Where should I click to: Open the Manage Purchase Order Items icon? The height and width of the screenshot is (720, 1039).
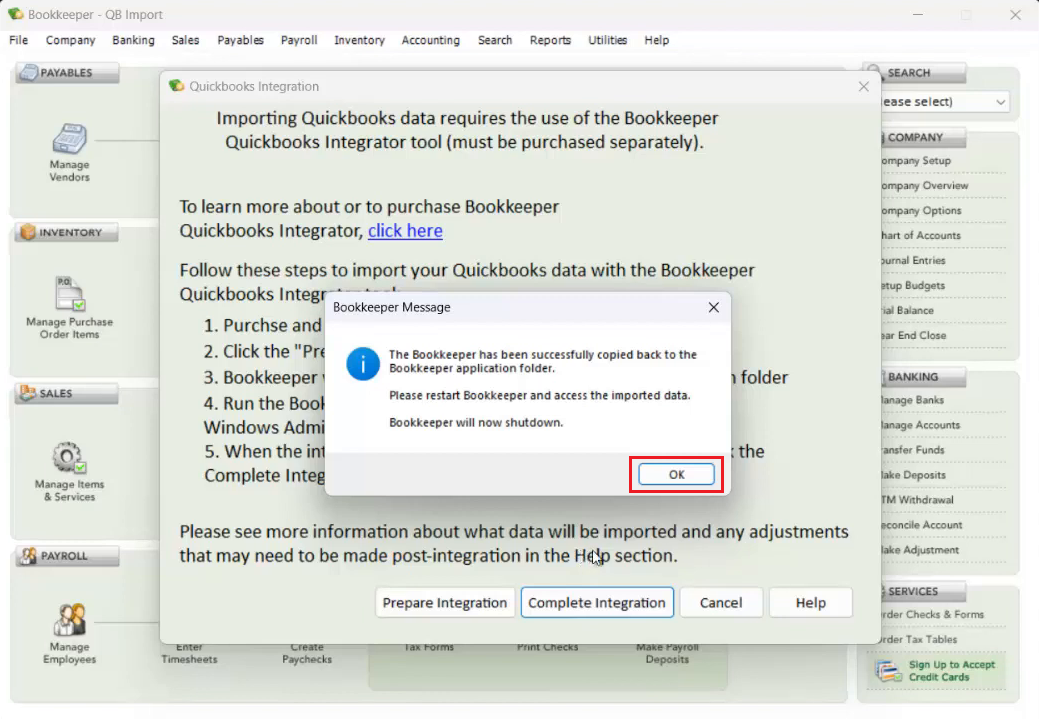tap(70, 293)
